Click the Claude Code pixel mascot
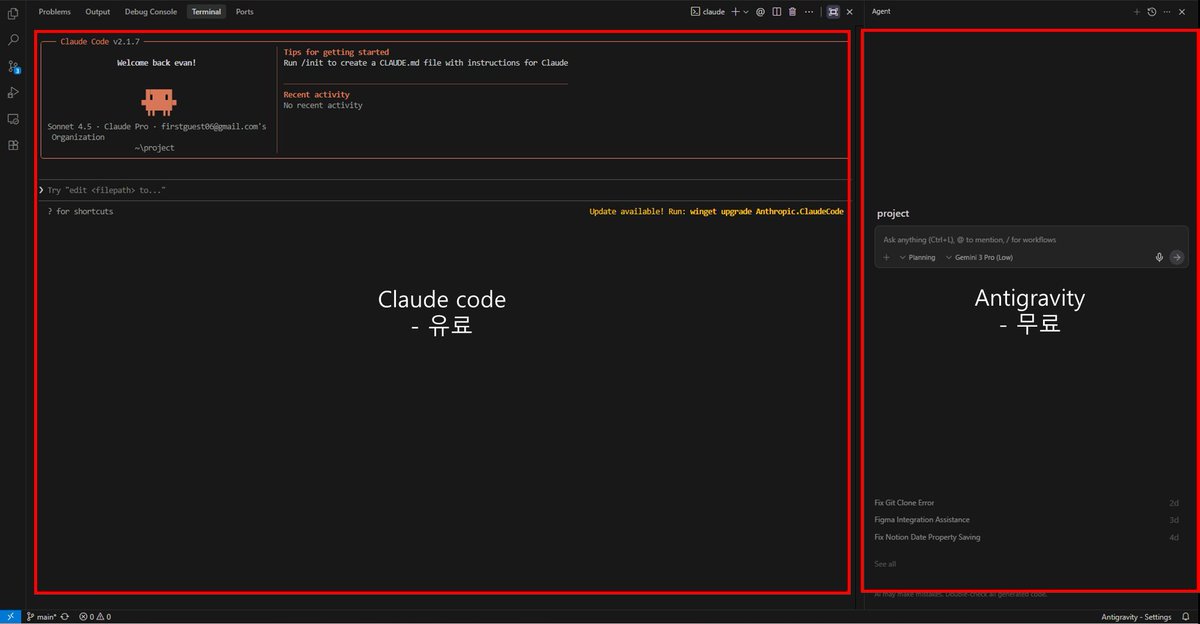 click(x=158, y=101)
